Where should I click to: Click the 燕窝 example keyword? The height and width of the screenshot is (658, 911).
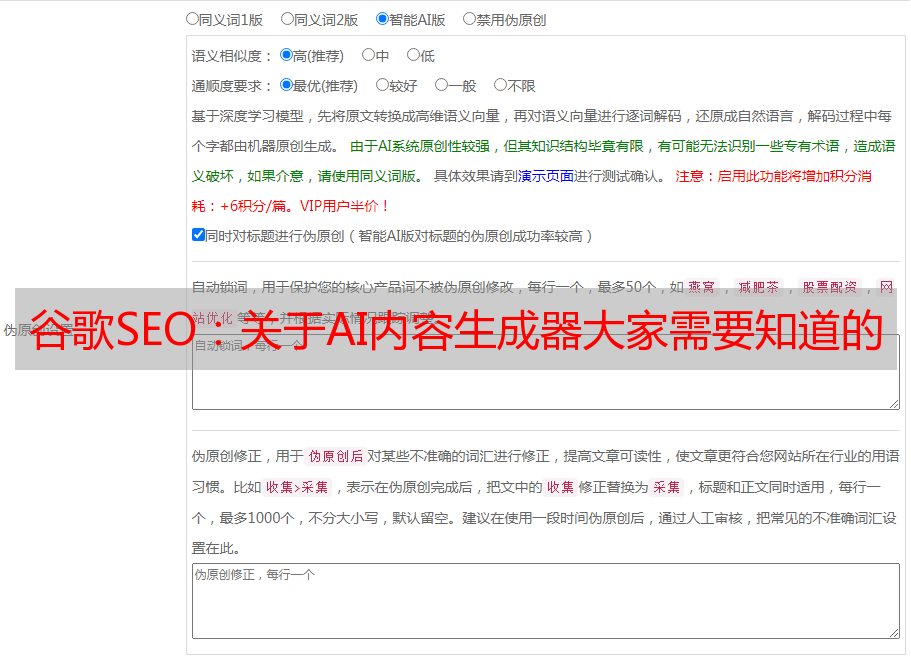pyautogui.click(x=701, y=287)
